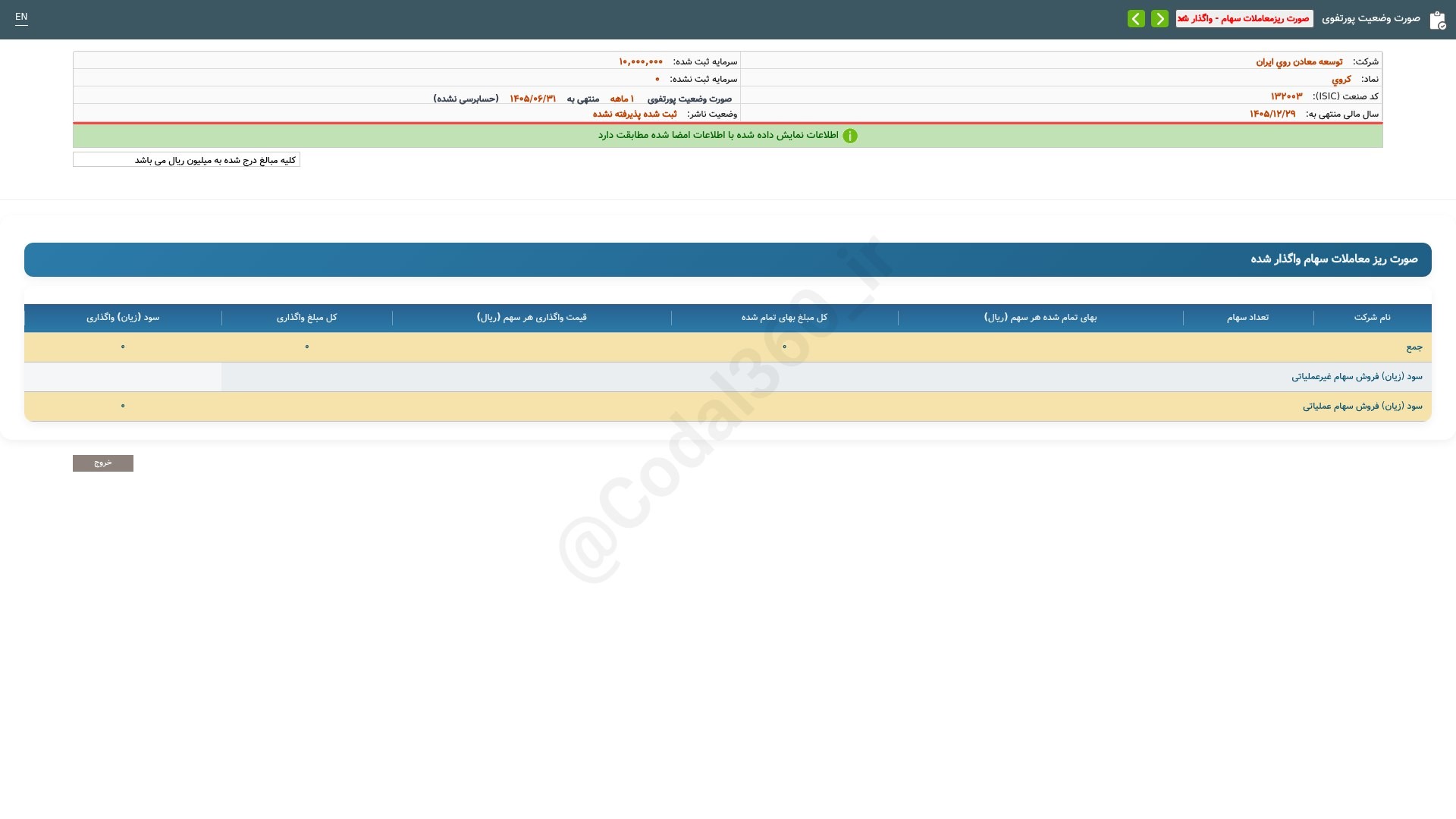
Task: Click the green signed-information match message
Action: 718,136
